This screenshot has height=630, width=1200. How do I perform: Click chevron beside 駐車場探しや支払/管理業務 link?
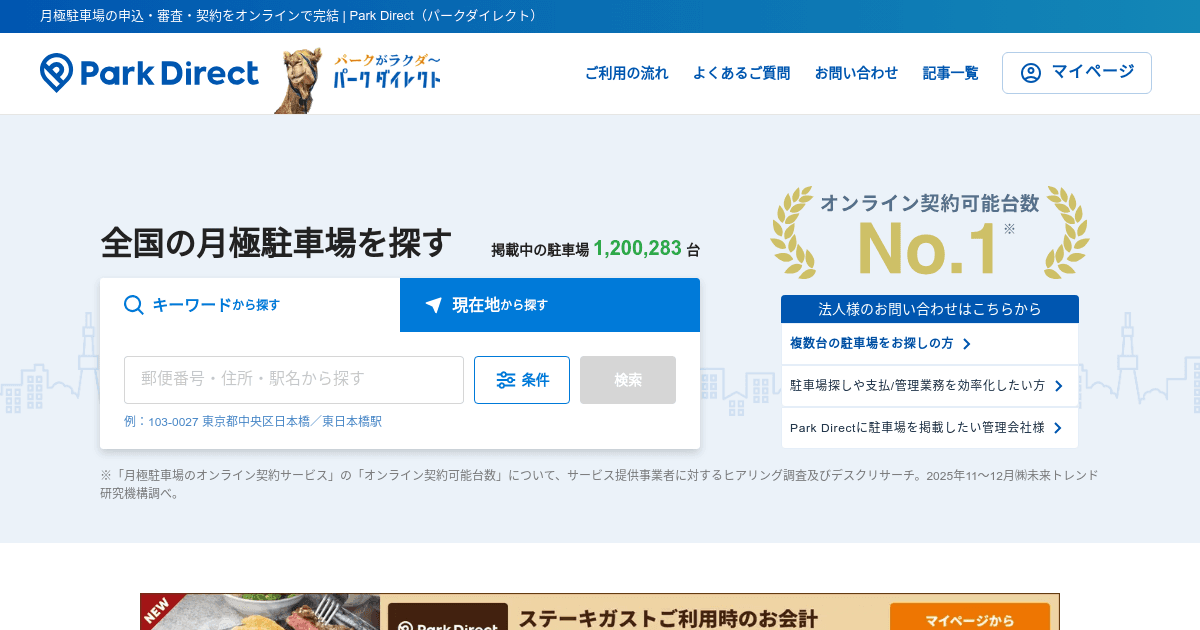tap(1058, 386)
